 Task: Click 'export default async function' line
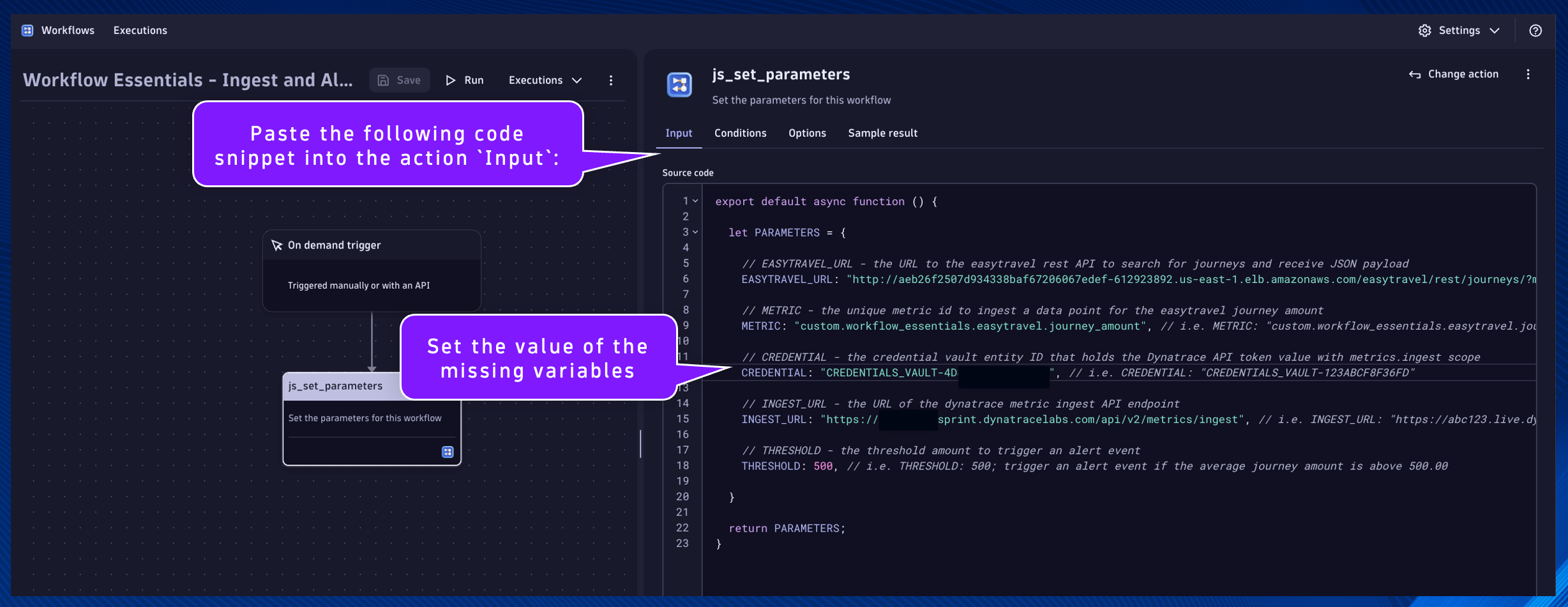[826, 201]
